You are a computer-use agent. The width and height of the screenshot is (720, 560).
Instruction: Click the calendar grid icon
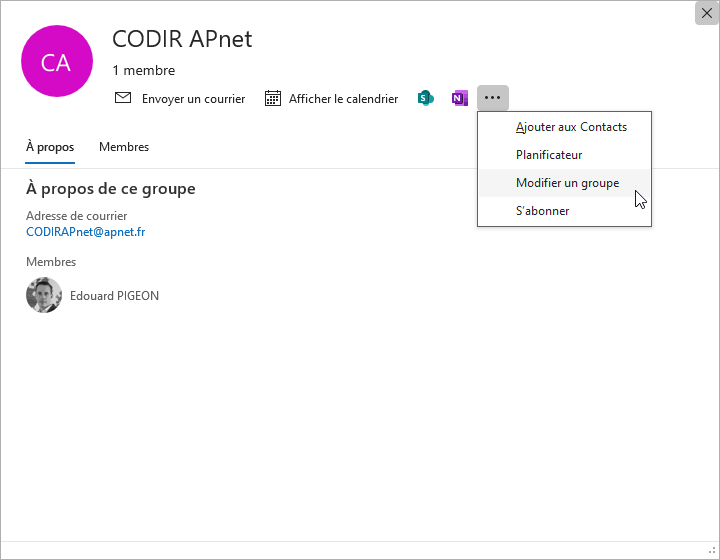click(273, 98)
